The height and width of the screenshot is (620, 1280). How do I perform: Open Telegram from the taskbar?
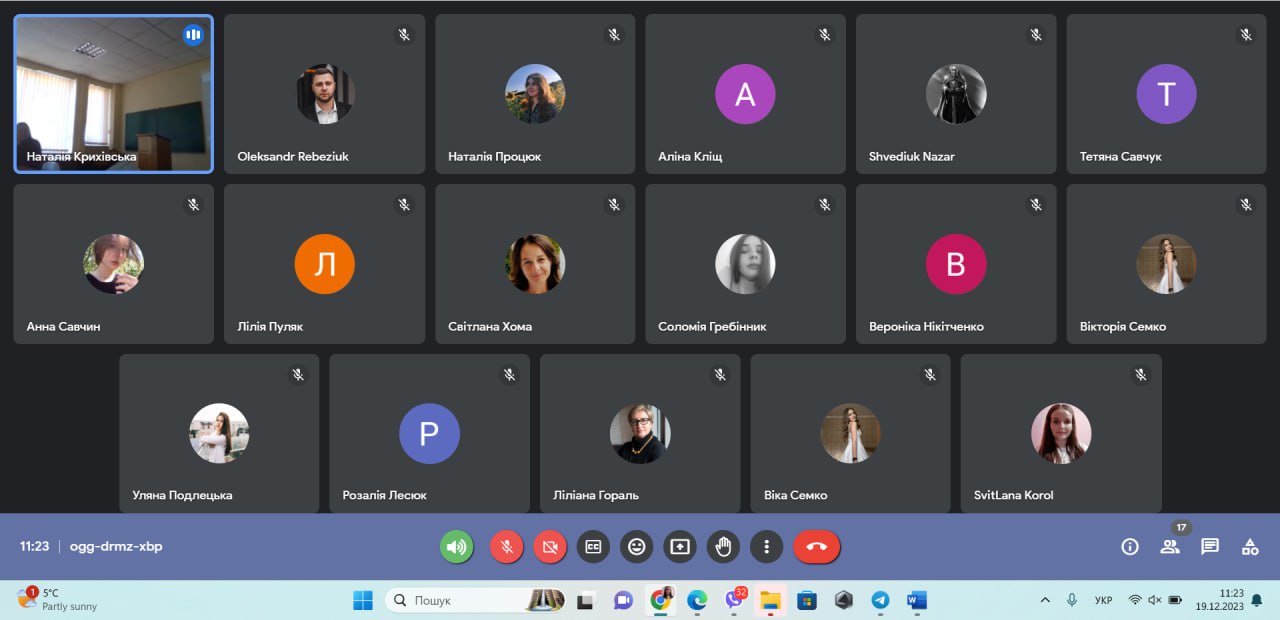tap(880, 600)
